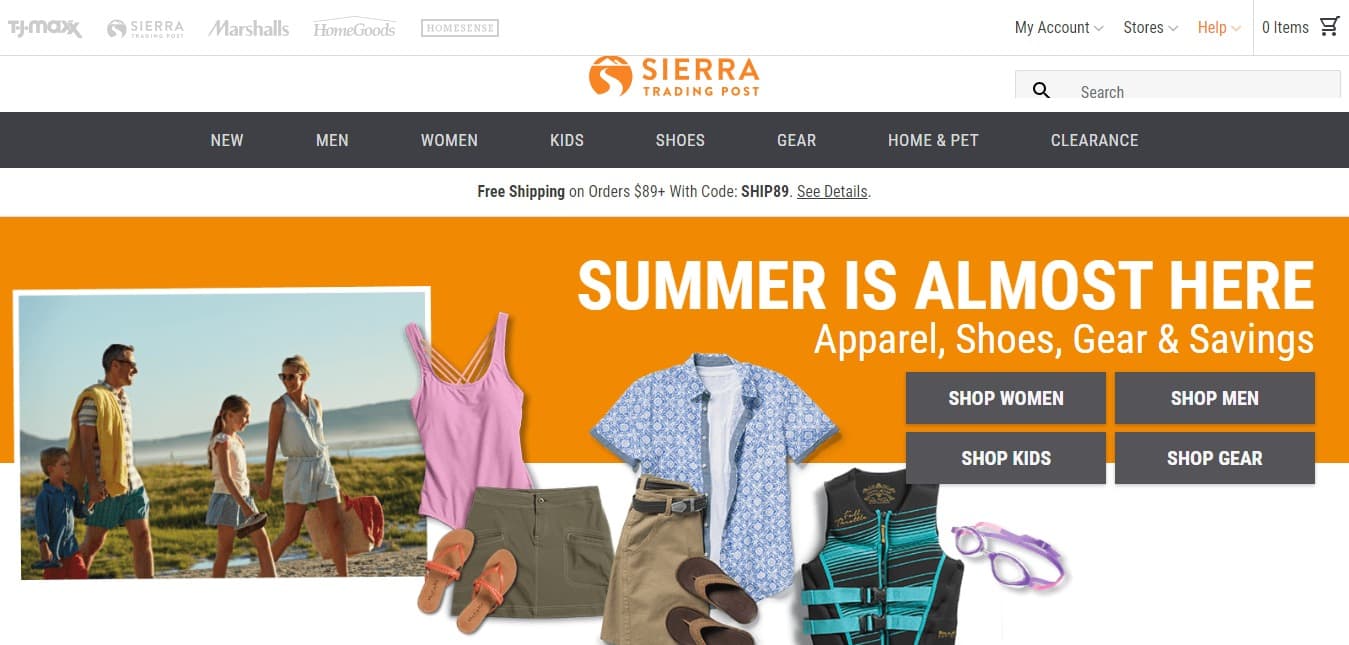
Task: Open the CLEARANCE menu item
Action: click(1094, 140)
